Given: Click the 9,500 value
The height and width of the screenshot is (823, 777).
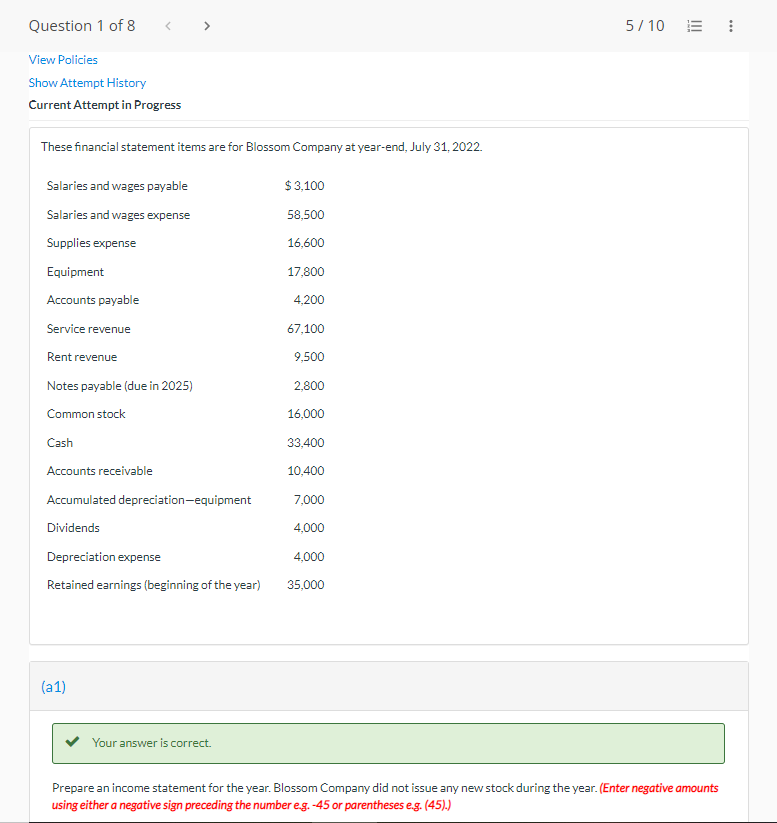Looking at the screenshot, I should [309, 357].
